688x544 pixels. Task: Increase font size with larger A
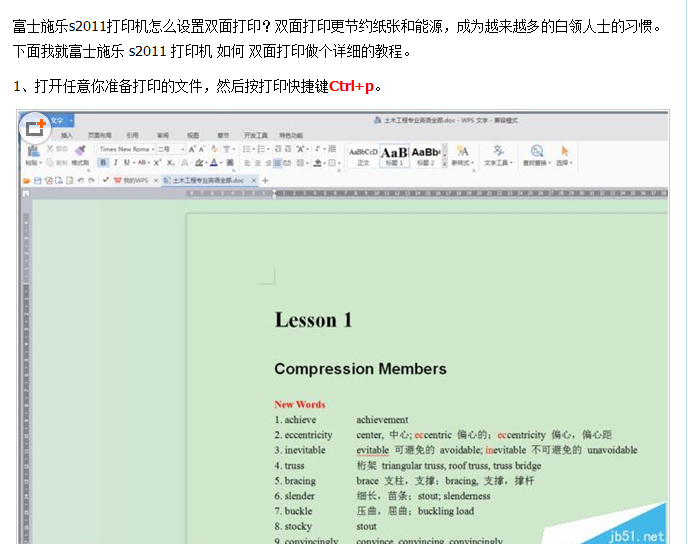pyautogui.click(x=192, y=150)
